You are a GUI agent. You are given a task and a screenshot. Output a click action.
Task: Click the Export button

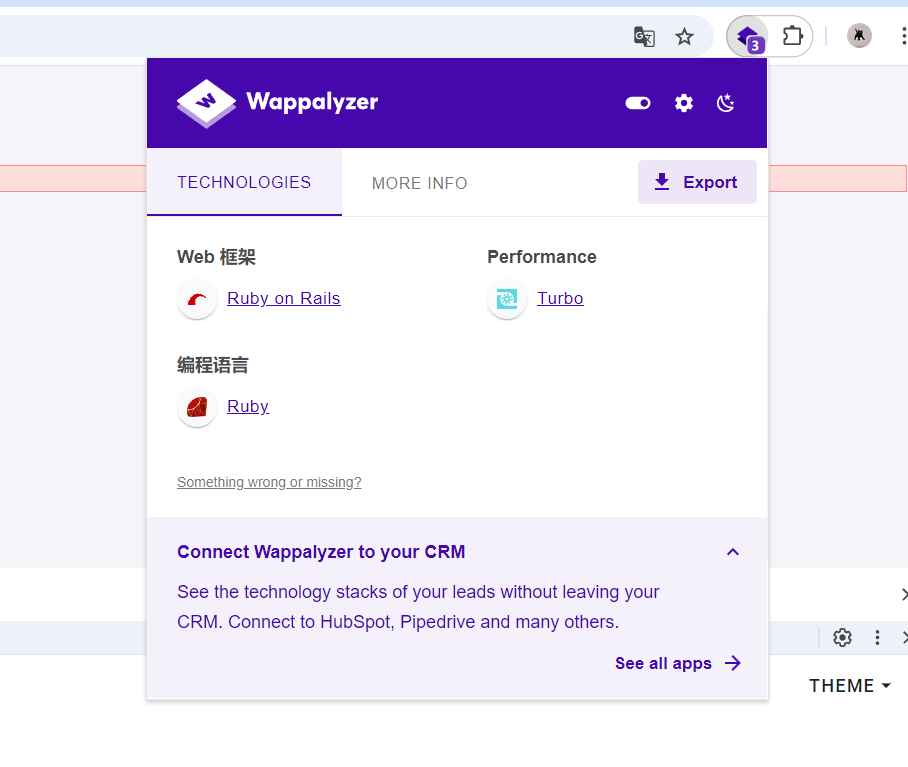pyautogui.click(x=697, y=182)
